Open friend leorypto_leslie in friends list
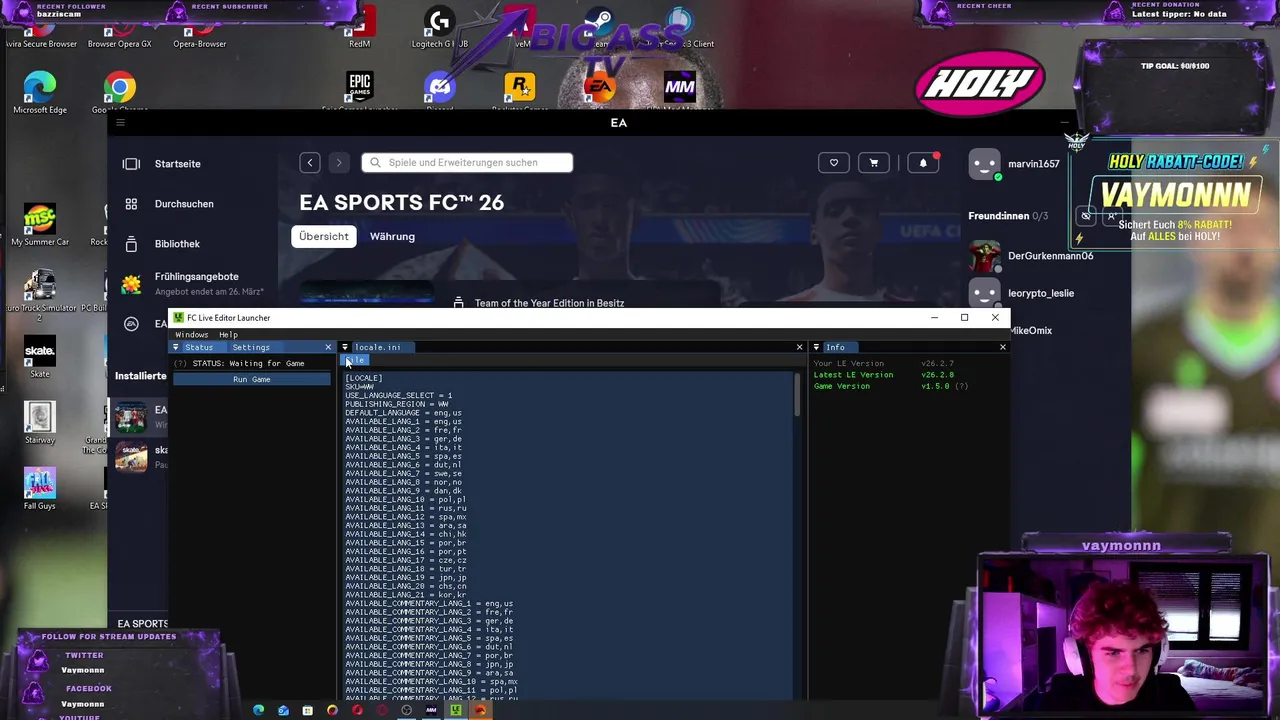Image resolution: width=1280 pixels, height=720 pixels. (1021, 293)
